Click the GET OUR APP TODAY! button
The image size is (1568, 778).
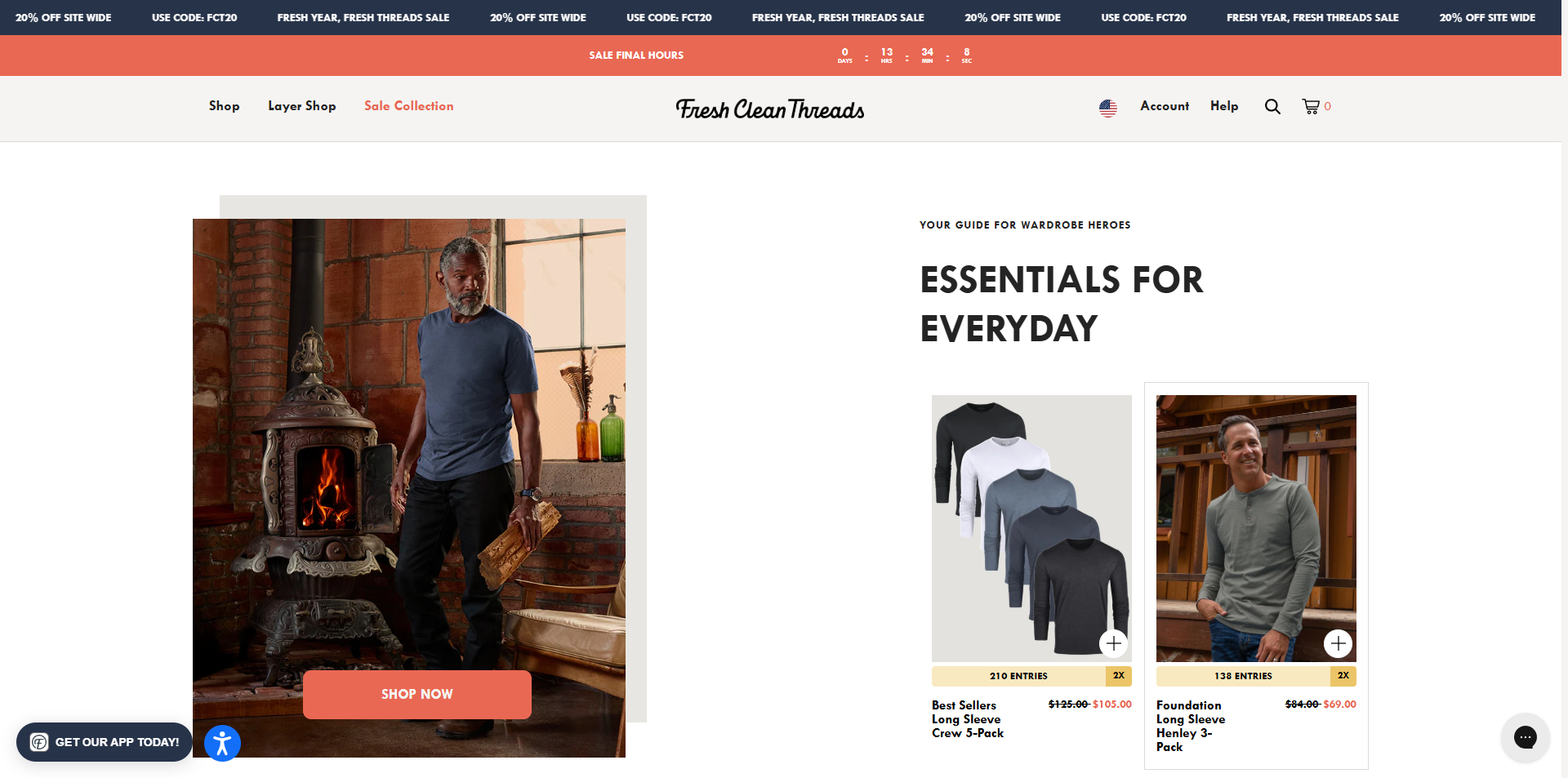tap(116, 742)
